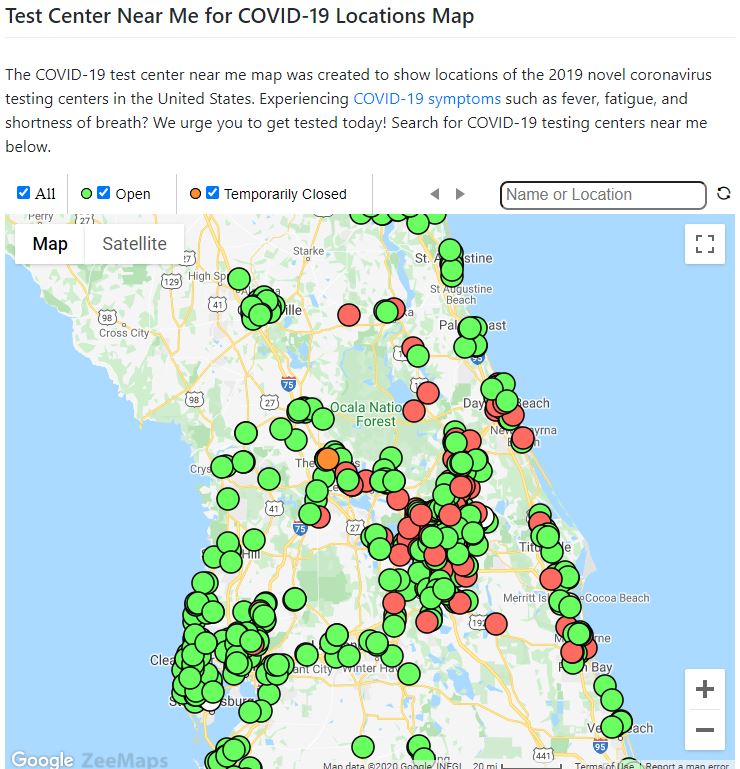Click the Name or Location search field
Image resolution: width=740 pixels, height=769 pixels.
[603, 194]
